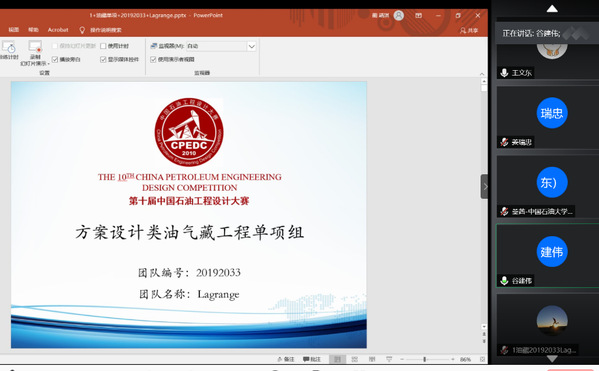Switch to normal view in the status bar
The height and width of the screenshot is (371, 599).
(x=337, y=359)
